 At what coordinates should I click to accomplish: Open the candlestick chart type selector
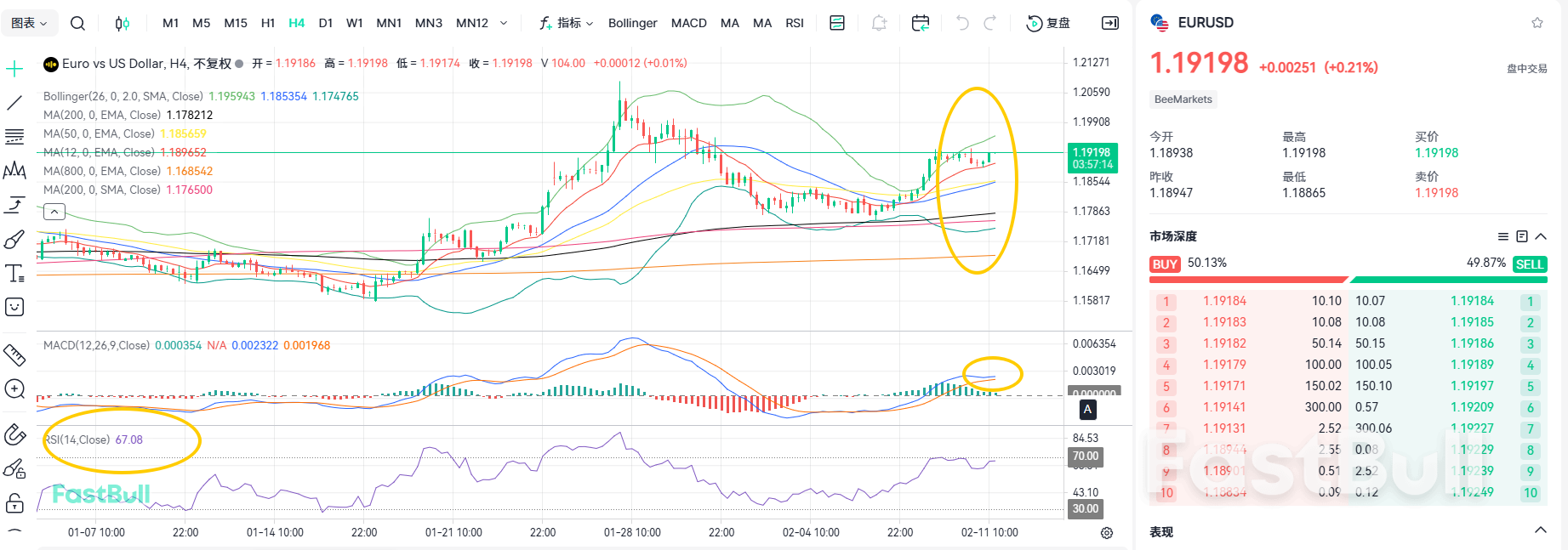tap(122, 23)
